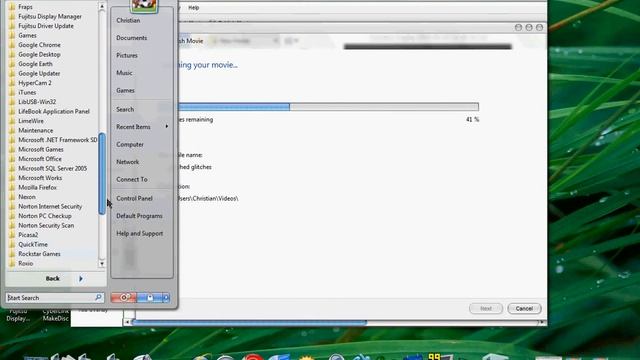Click the movie publishing progress bar
Image resolution: width=640 pixels, height=360 pixels.
click(328, 107)
